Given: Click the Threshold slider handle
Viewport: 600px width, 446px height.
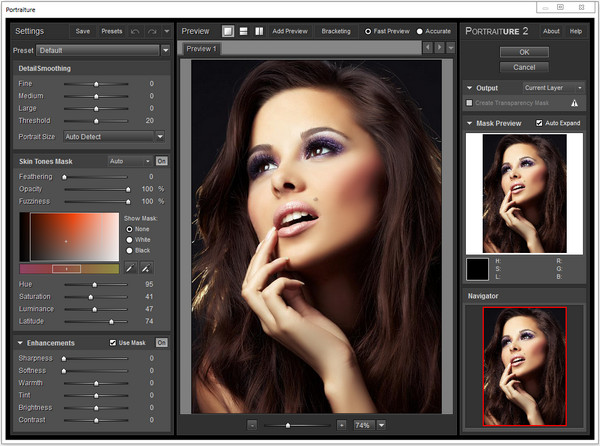Looking at the screenshot, I should [x=97, y=120].
